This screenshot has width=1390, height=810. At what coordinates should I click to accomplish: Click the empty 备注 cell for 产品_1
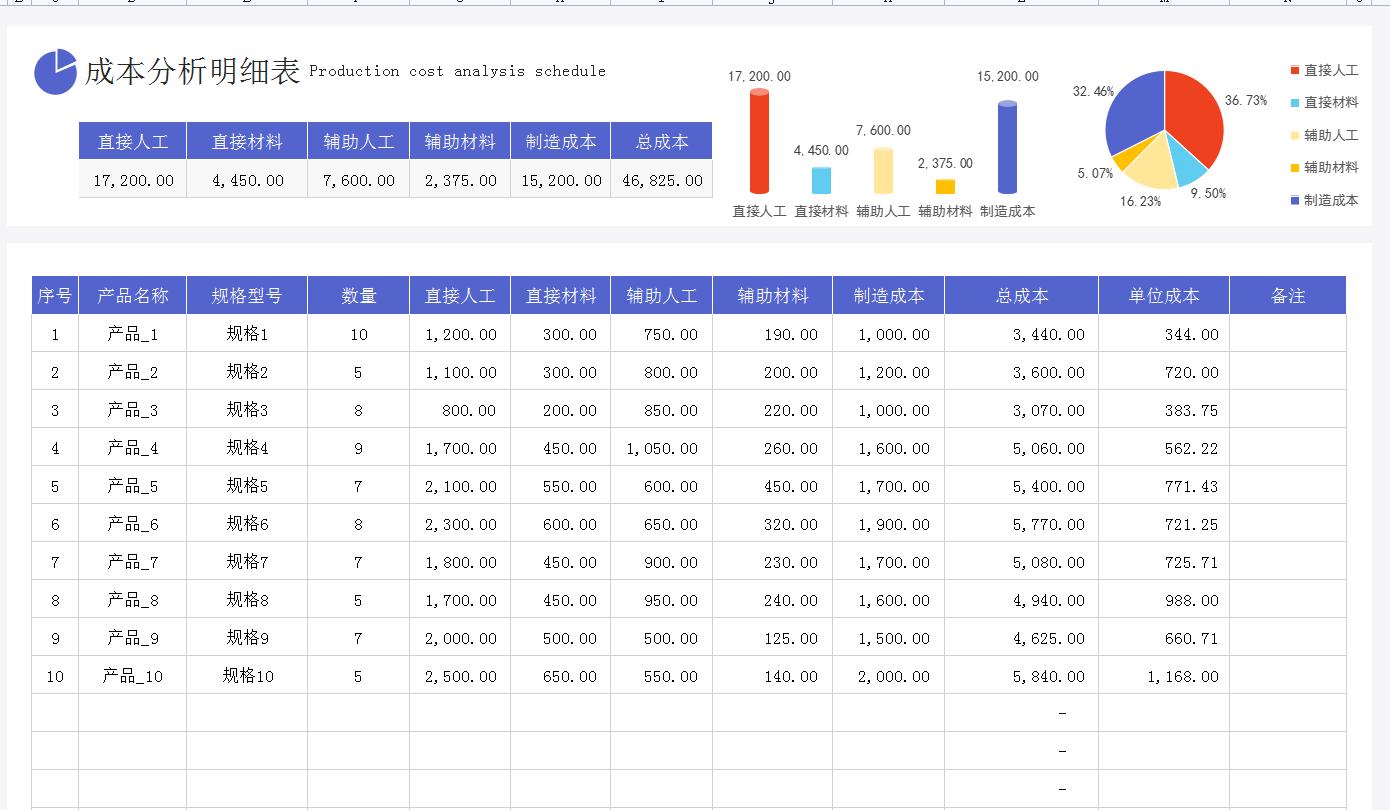tap(1287, 333)
